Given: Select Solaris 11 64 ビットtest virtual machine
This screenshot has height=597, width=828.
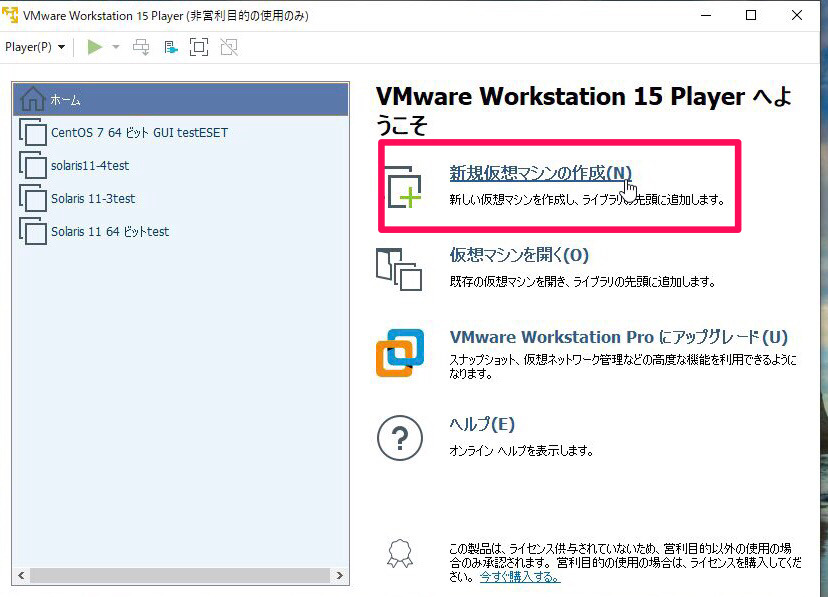Looking at the screenshot, I should click(181, 232).
